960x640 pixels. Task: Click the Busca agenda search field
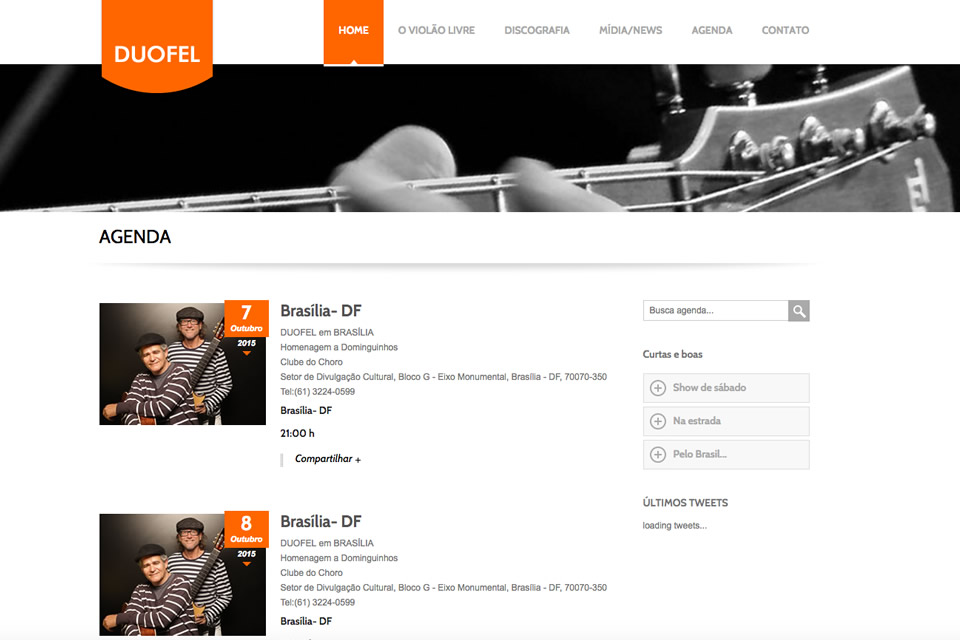pyautogui.click(x=715, y=311)
